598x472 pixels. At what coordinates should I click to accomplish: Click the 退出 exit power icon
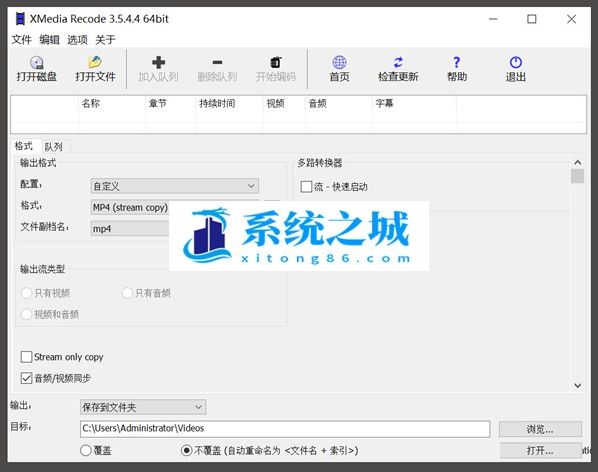click(x=516, y=62)
